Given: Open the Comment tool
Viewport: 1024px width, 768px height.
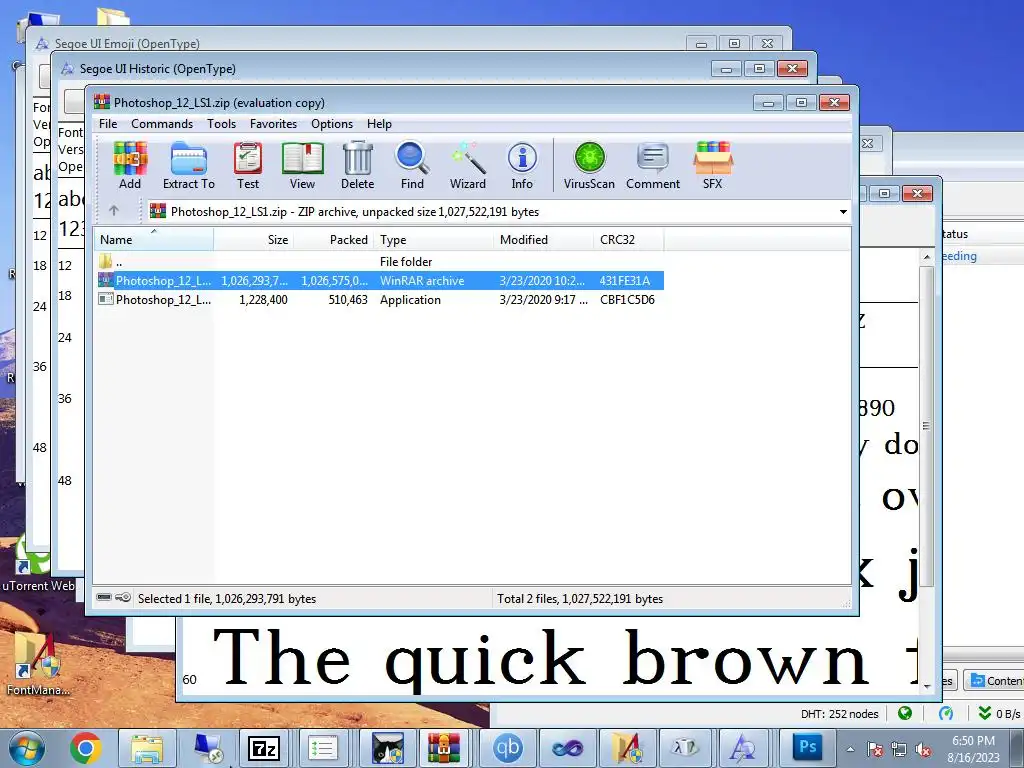Looking at the screenshot, I should coord(653,165).
